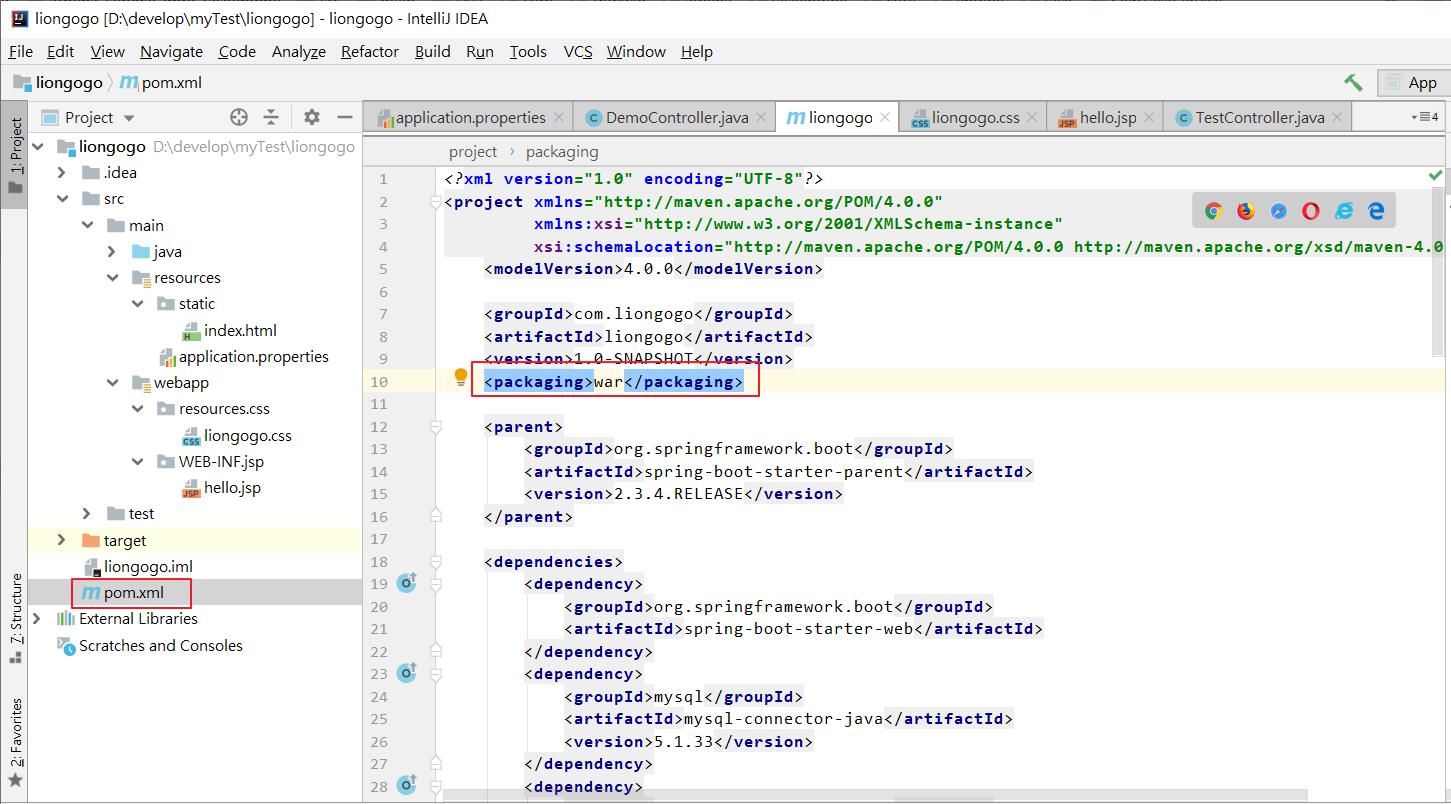Open the Build menu
This screenshot has width=1451, height=804.
point(432,51)
